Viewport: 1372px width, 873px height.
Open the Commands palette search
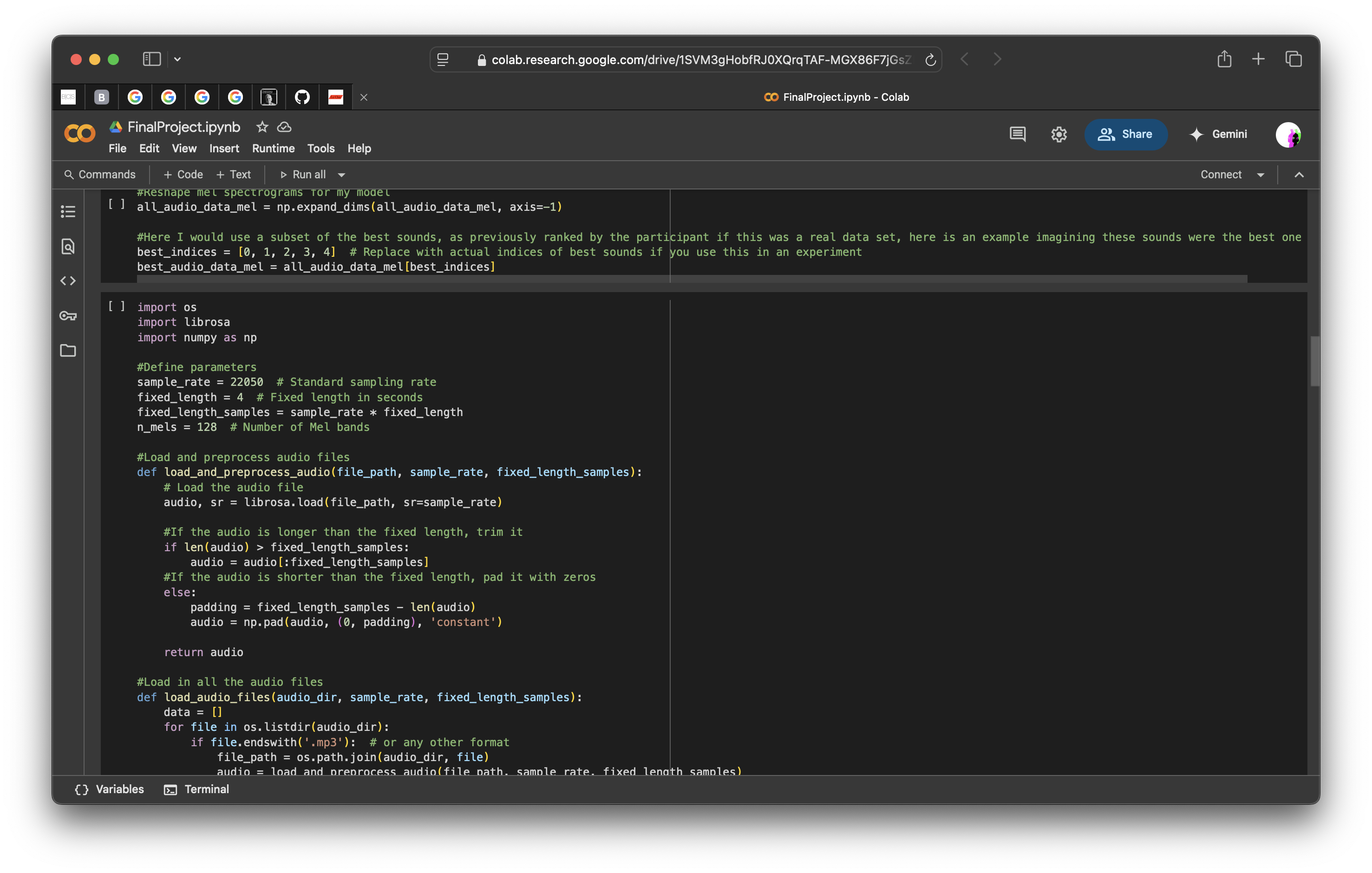point(100,175)
